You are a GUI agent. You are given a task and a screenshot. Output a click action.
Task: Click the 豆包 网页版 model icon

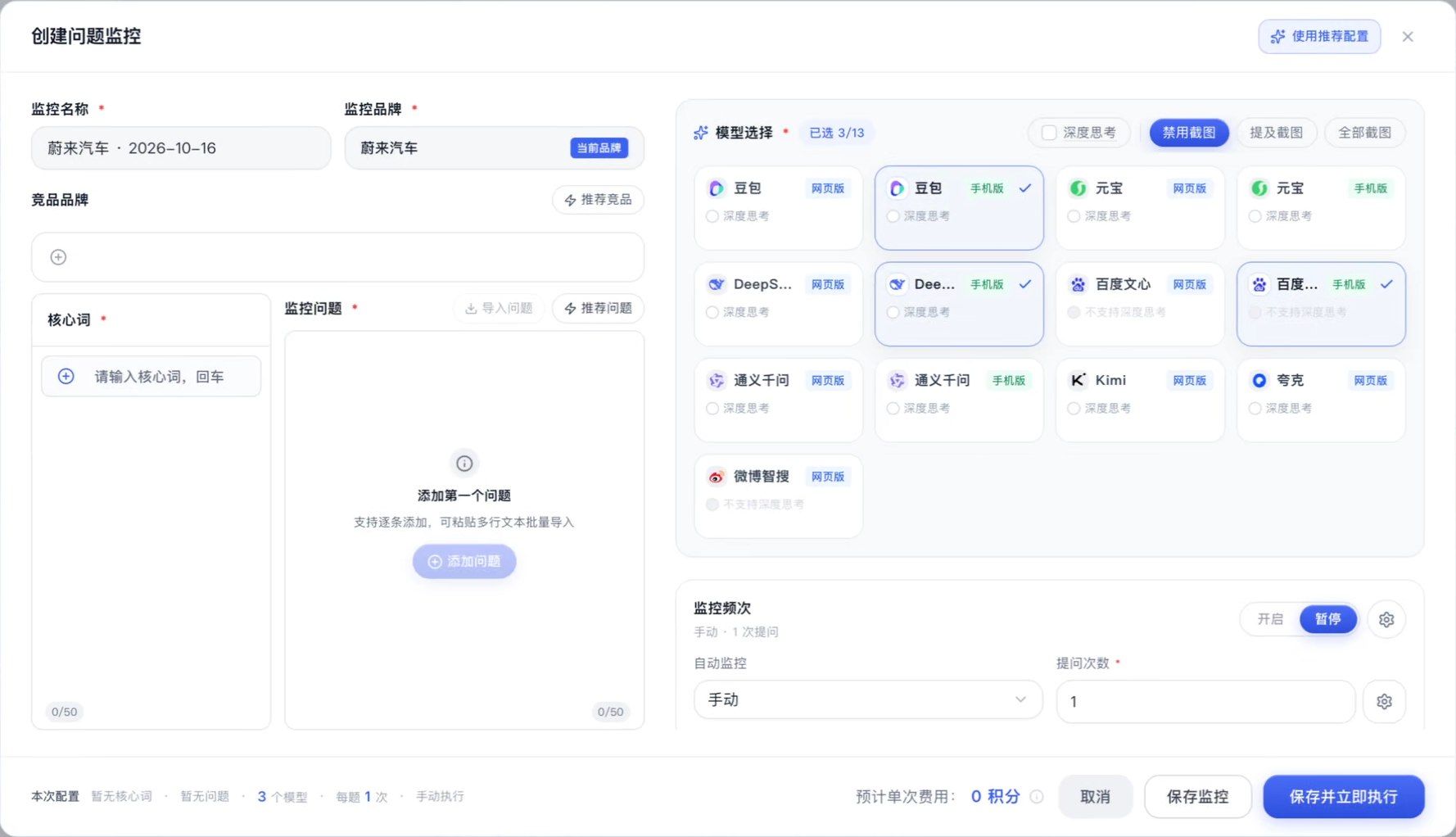[717, 188]
